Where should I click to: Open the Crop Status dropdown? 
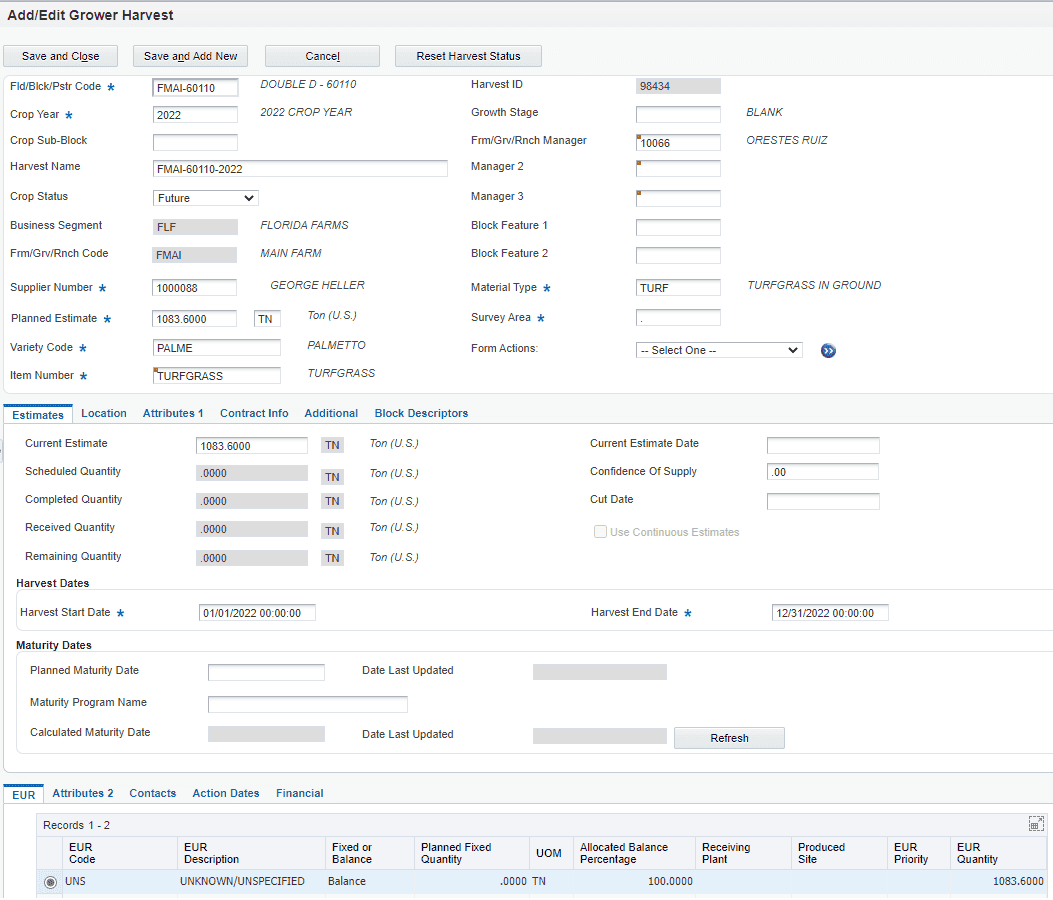click(205, 198)
